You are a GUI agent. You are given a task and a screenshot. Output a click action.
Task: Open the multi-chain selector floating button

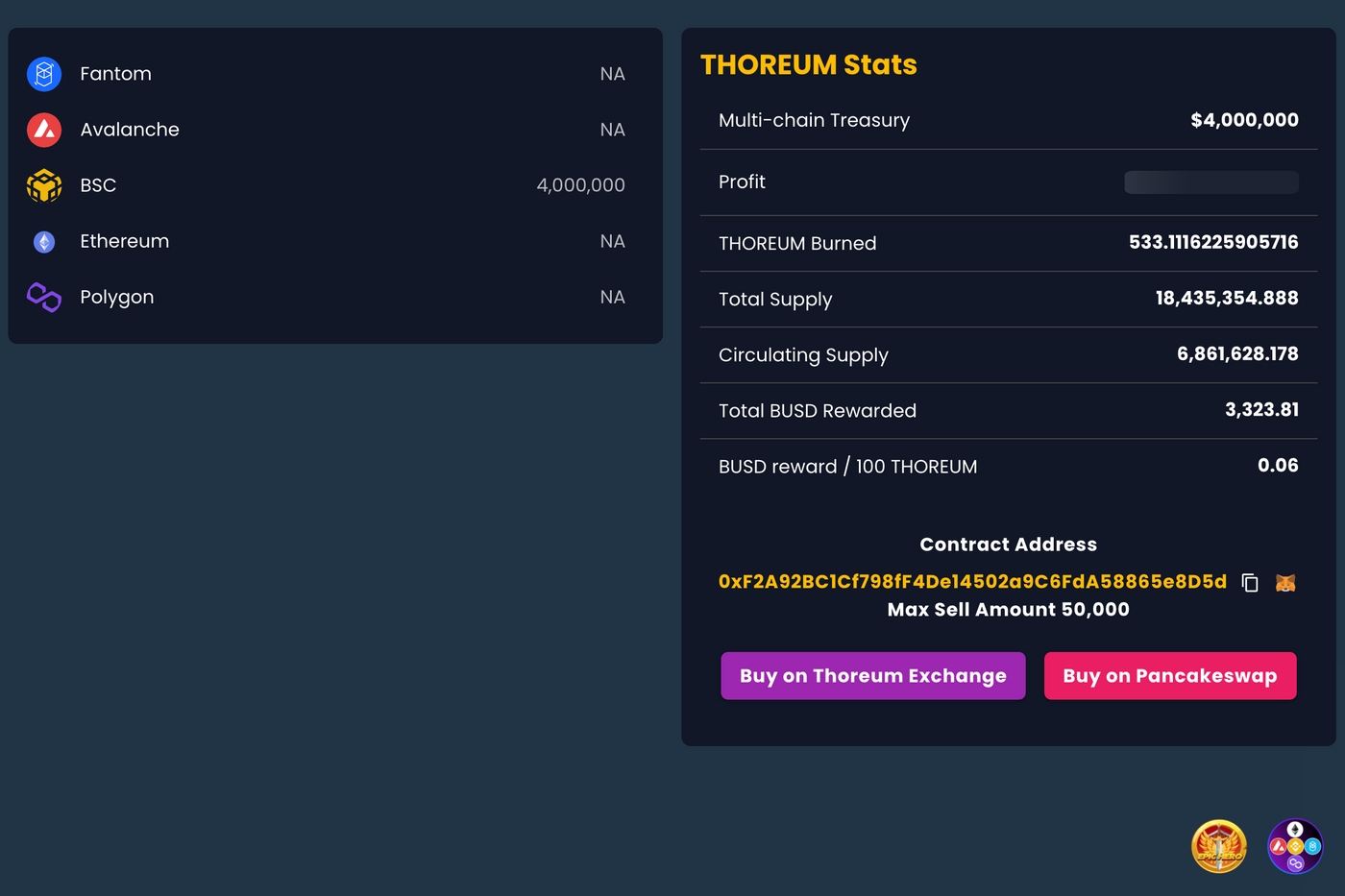click(1295, 846)
